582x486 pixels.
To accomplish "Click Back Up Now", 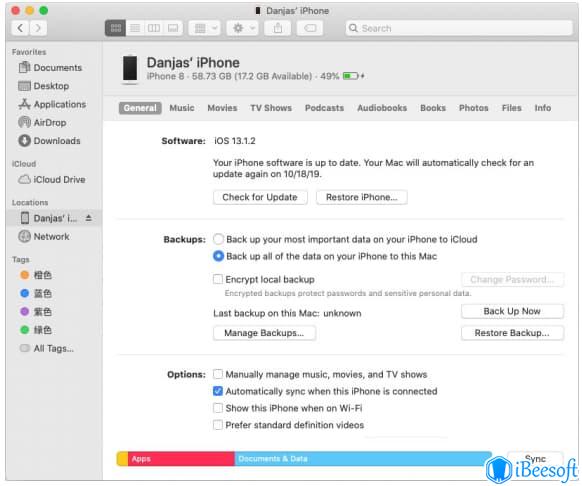I will (x=512, y=311).
